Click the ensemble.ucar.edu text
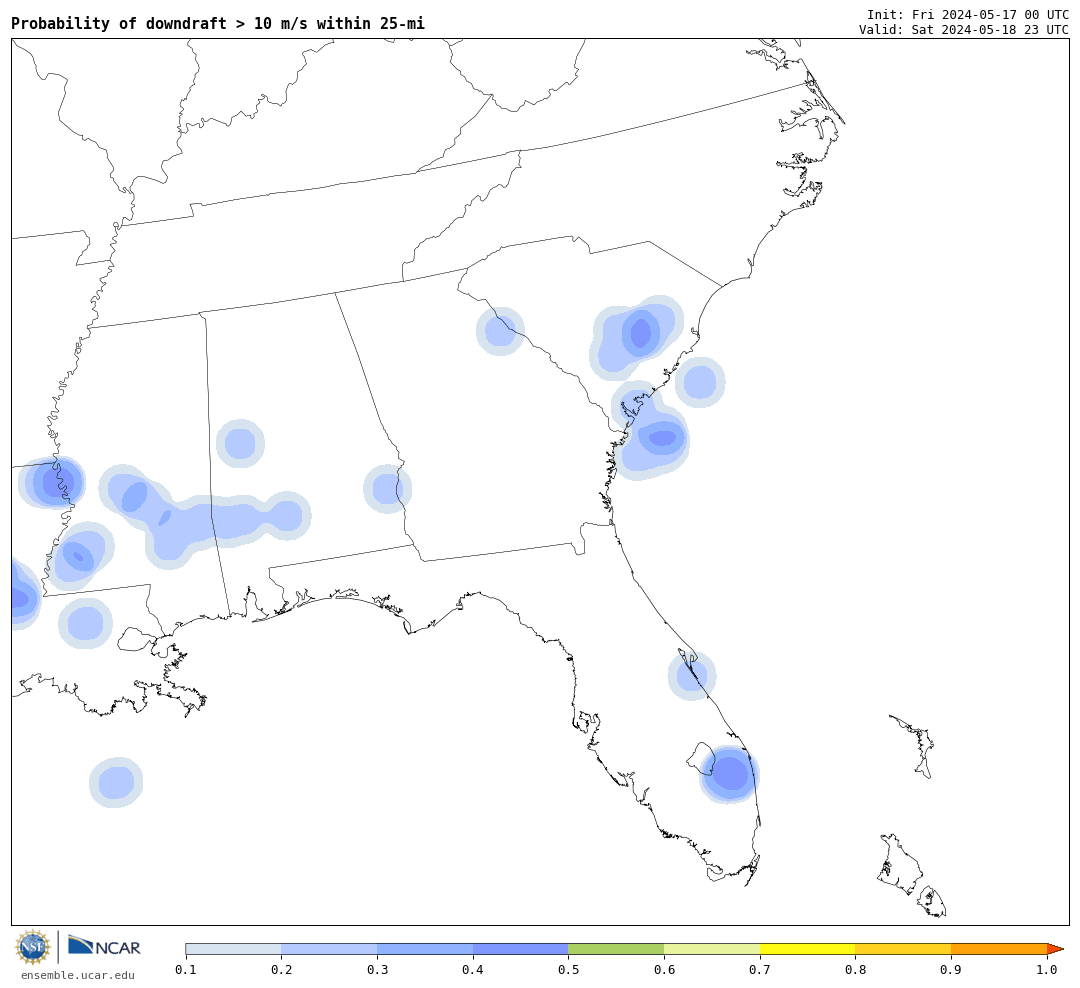The width and height of the screenshot is (1080, 988). [x=78, y=975]
